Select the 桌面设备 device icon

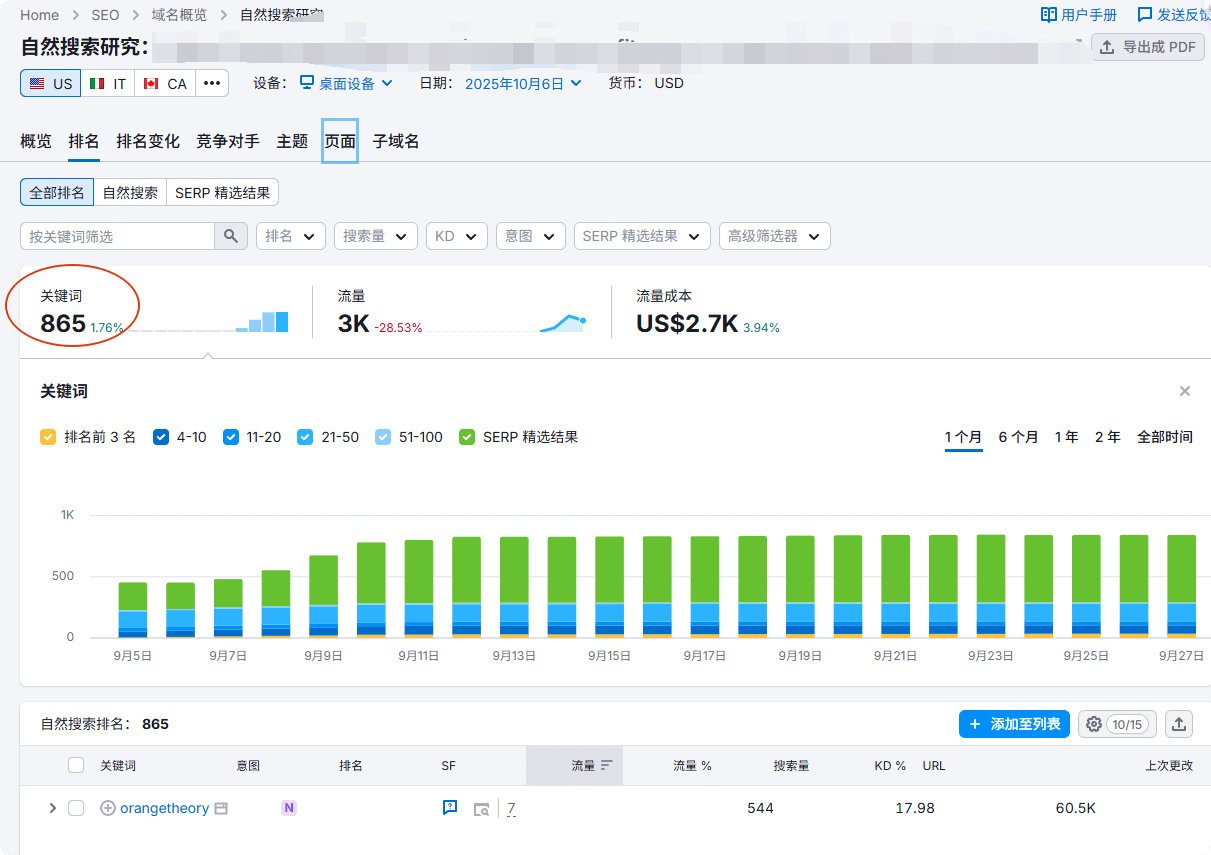(x=307, y=83)
